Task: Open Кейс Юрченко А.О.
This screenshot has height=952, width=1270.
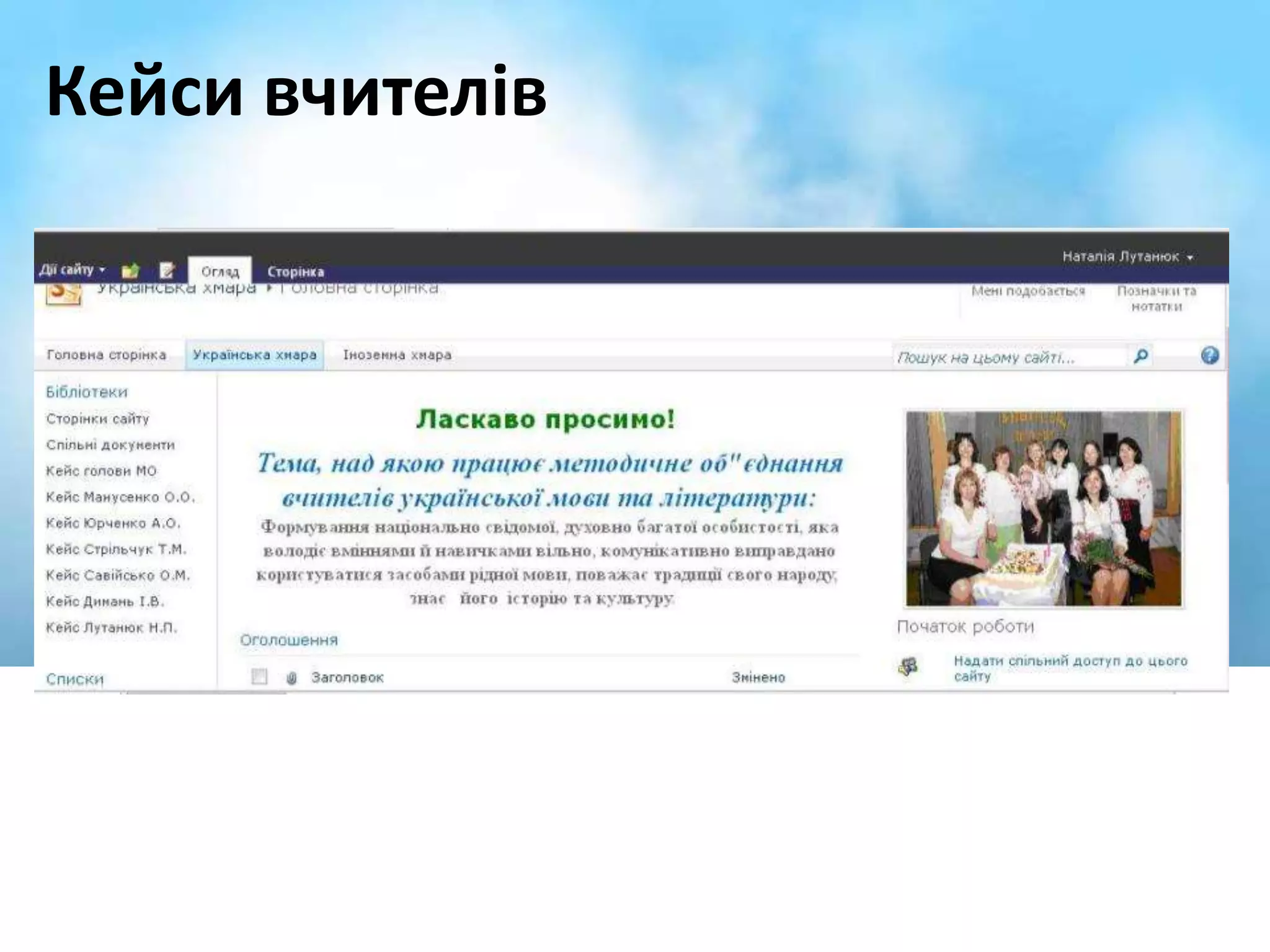Action: tap(113, 523)
